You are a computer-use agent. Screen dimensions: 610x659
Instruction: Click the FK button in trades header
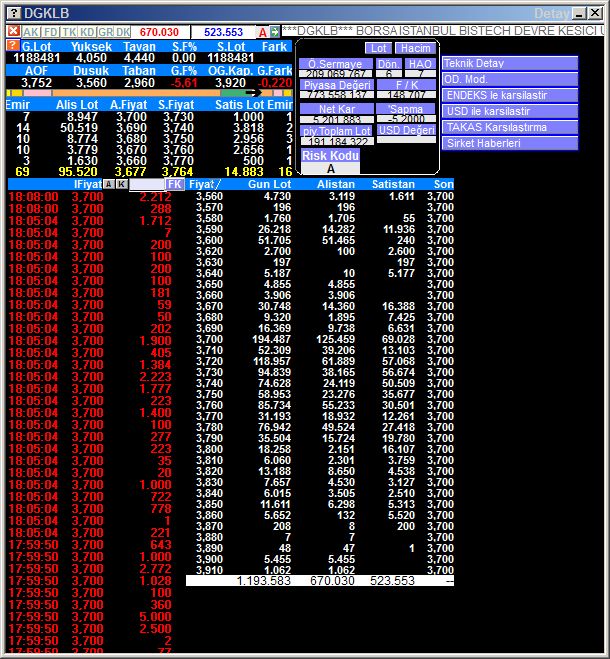(x=174, y=185)
